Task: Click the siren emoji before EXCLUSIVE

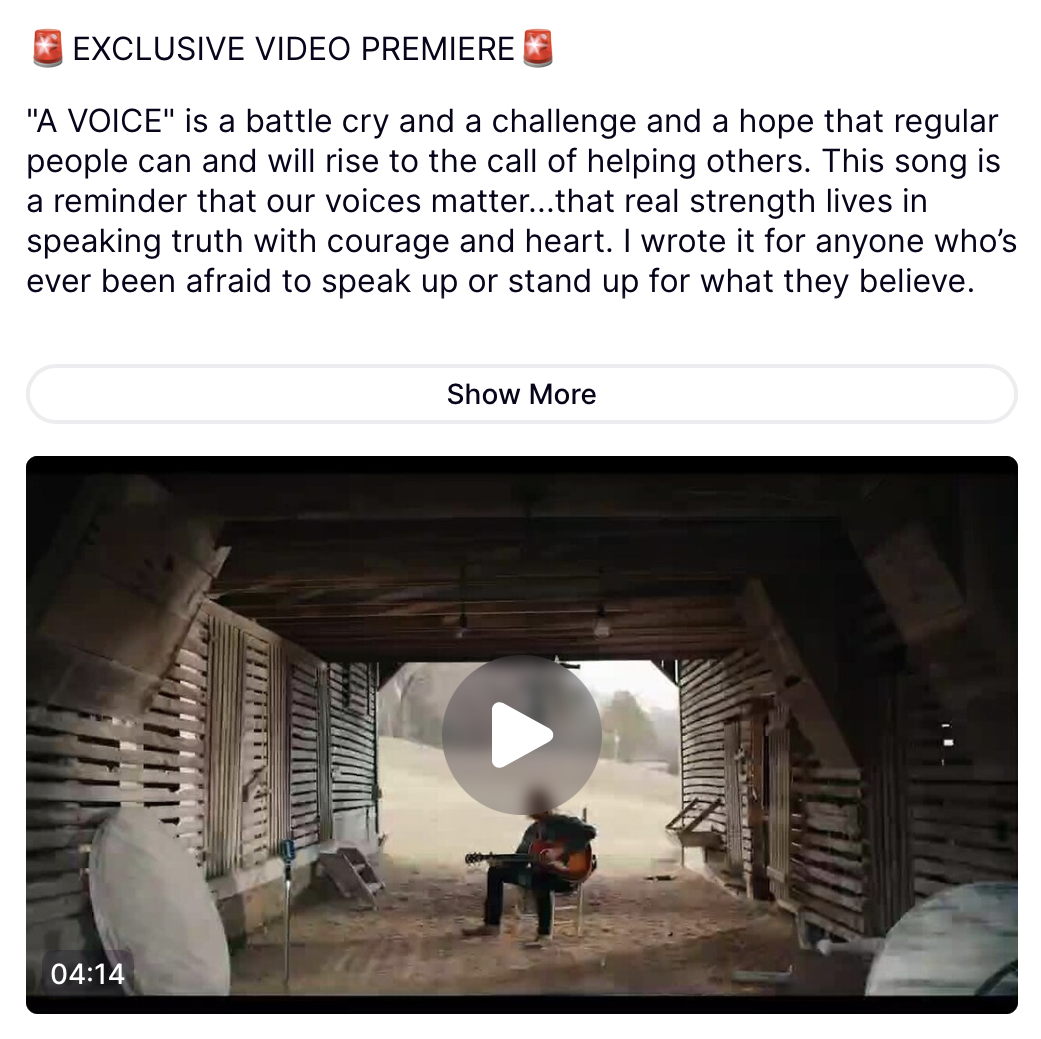Action: point(48,48)
